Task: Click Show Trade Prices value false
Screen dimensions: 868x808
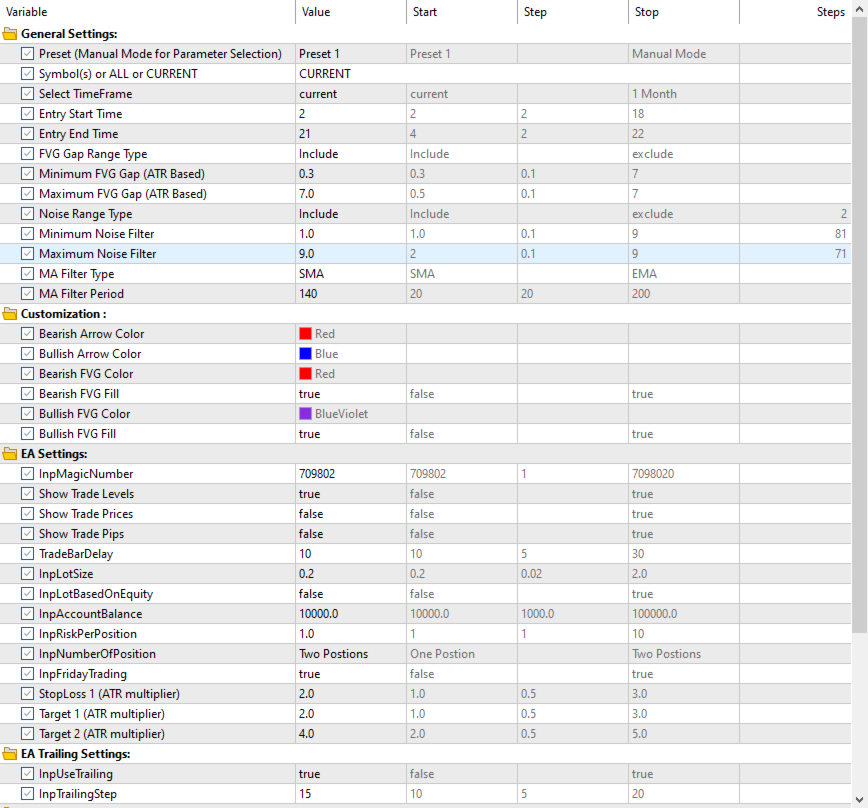Action: tap(351, 514)
